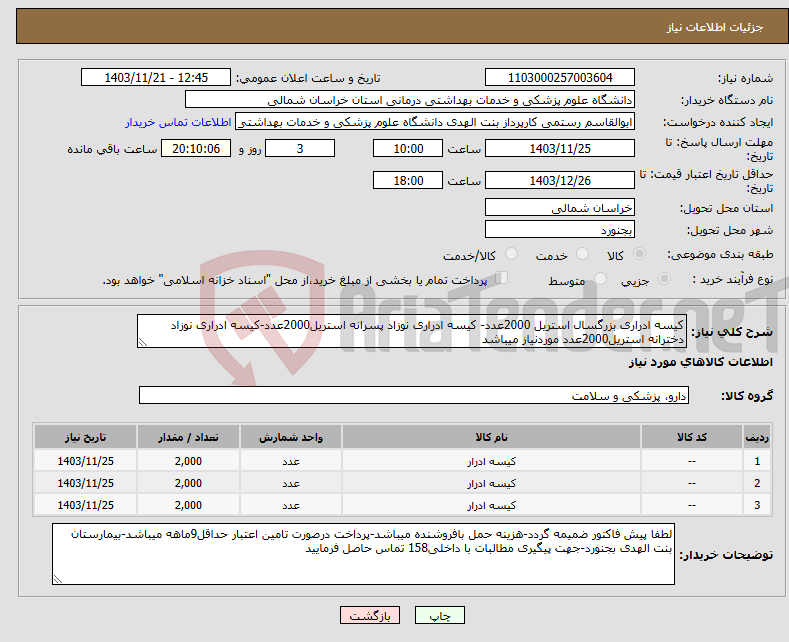Screen dimensions: 789x642
Task: Click the price validity time 18:00 field
Action: tap(408, 180)
